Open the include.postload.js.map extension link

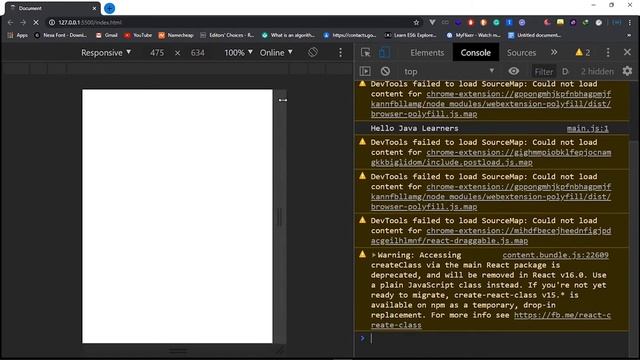pos(491,157)
